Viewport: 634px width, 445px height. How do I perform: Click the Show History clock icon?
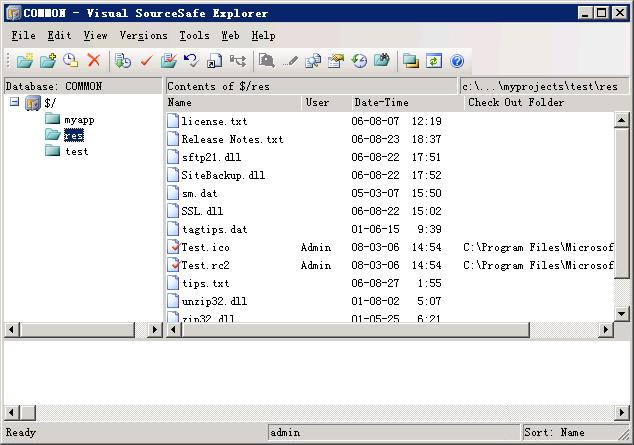[x=359, y=61]
